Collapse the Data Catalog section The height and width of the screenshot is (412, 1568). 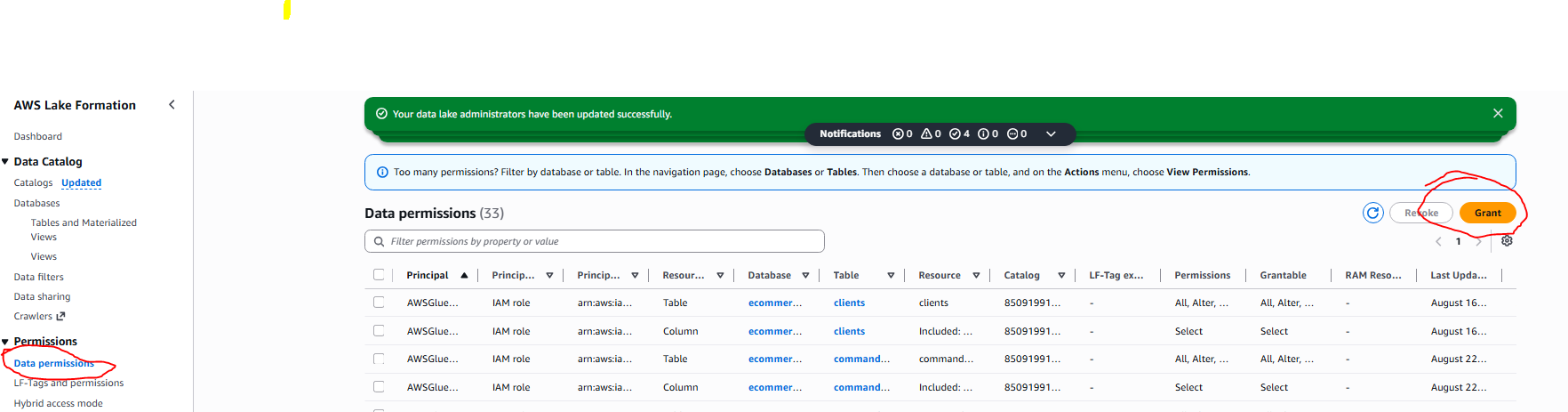pyautogui.click(x=5, y=162)
